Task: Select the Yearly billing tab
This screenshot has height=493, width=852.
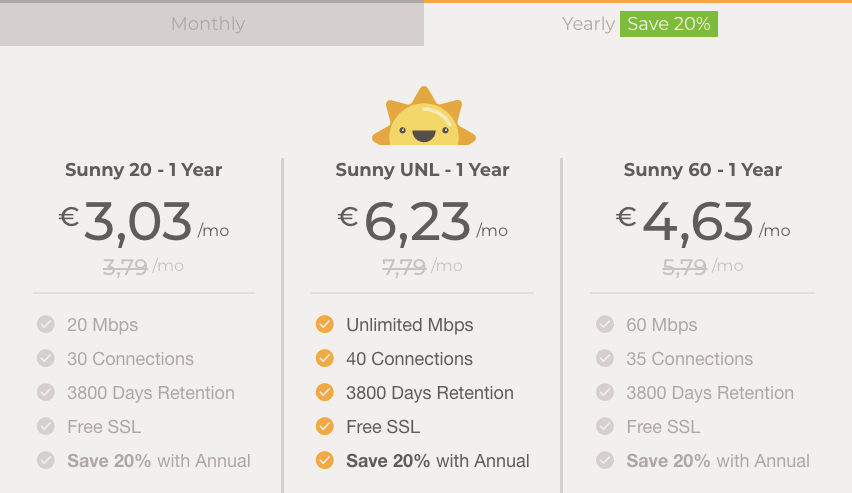Action: point(638,24)
